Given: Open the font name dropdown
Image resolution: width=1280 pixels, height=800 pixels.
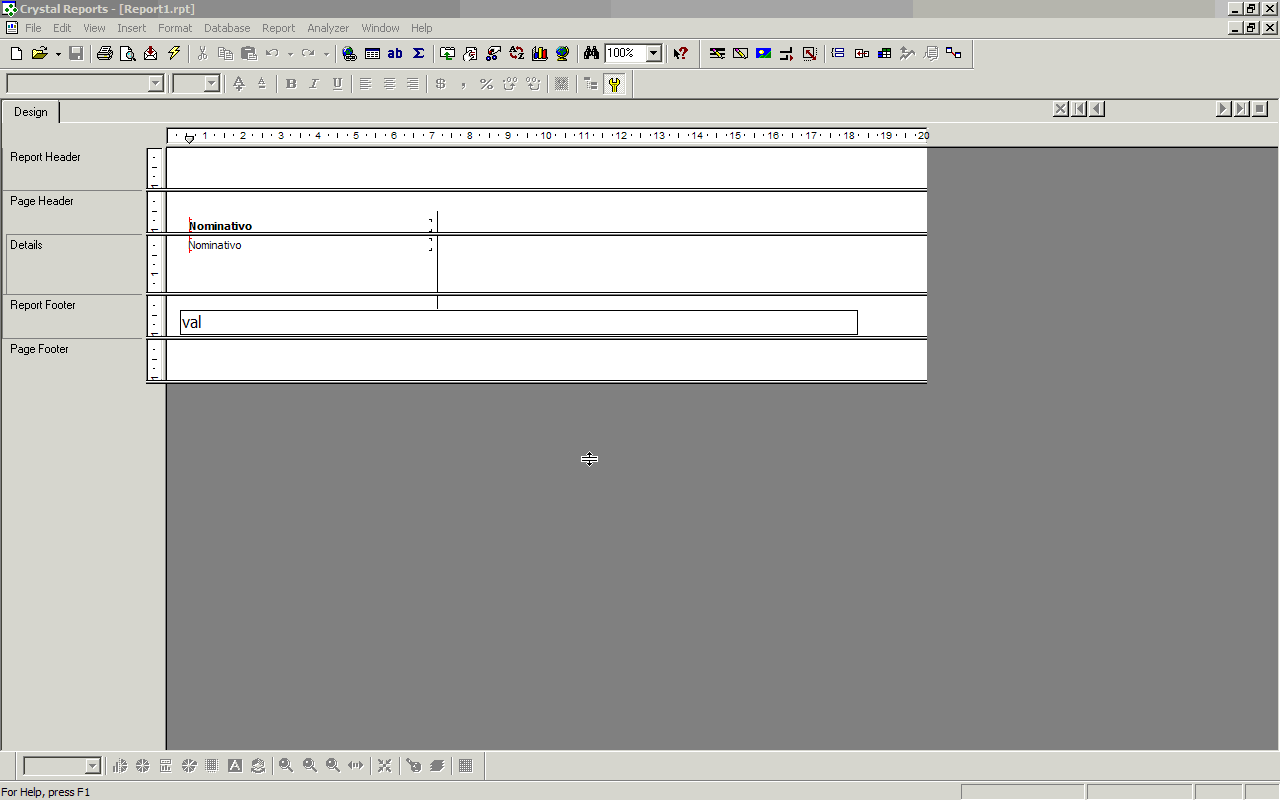Looking at the screenshot, I should 155,84.
